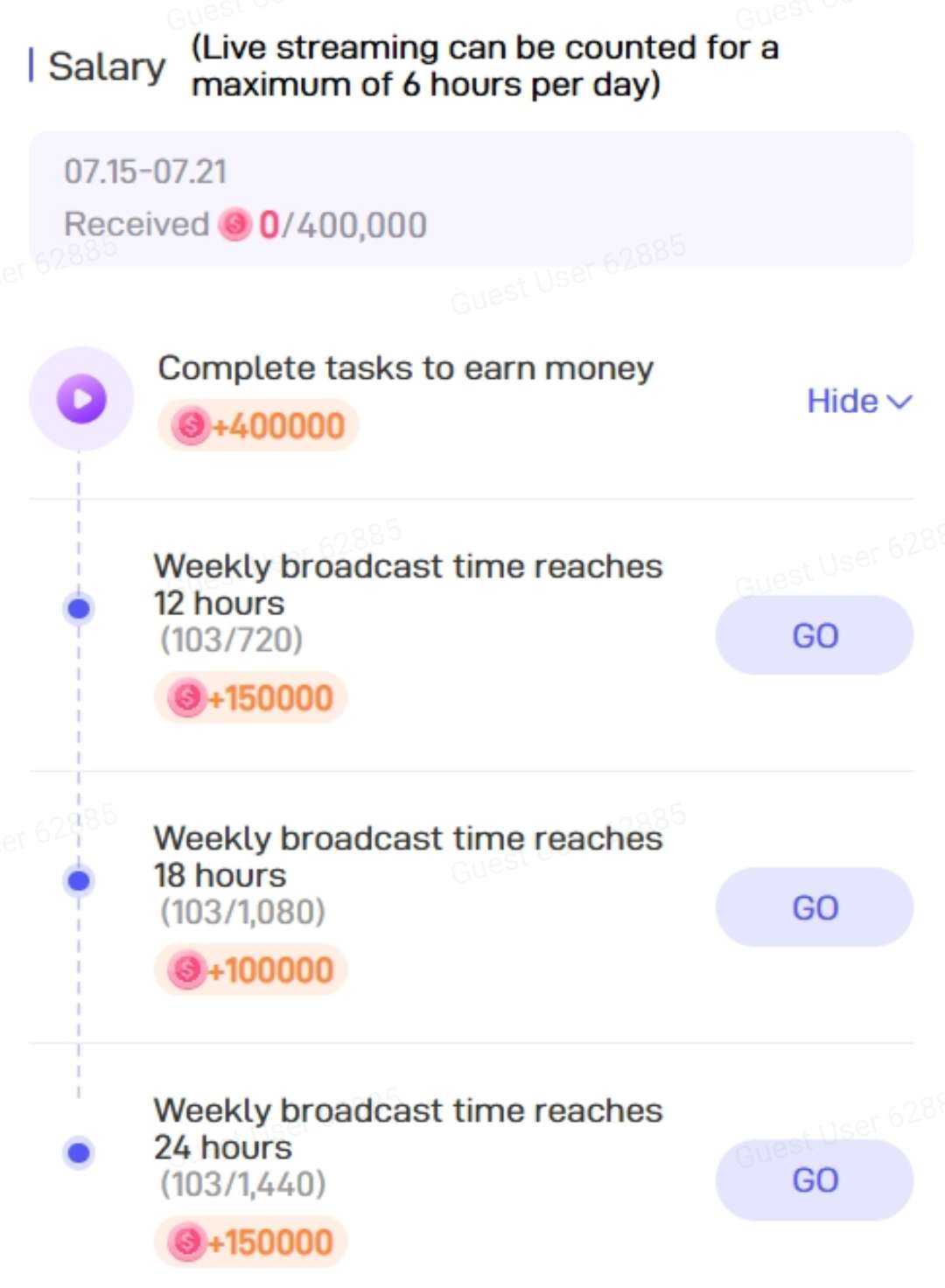Click the coin icon in the +100000 reward badge
945x1288 pixels.
tap(186, 970)
